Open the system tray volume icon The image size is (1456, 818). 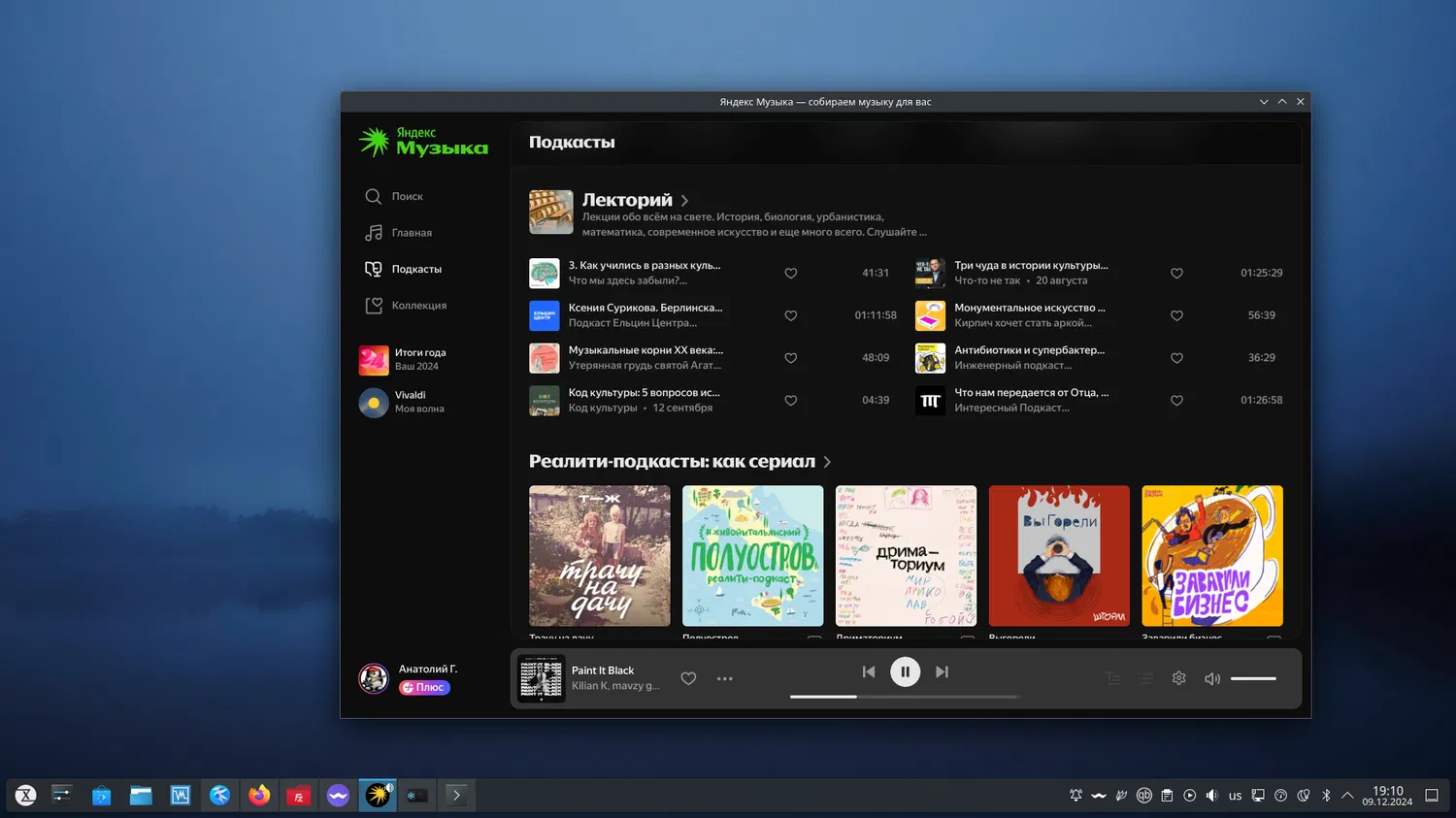point(1211,796)
